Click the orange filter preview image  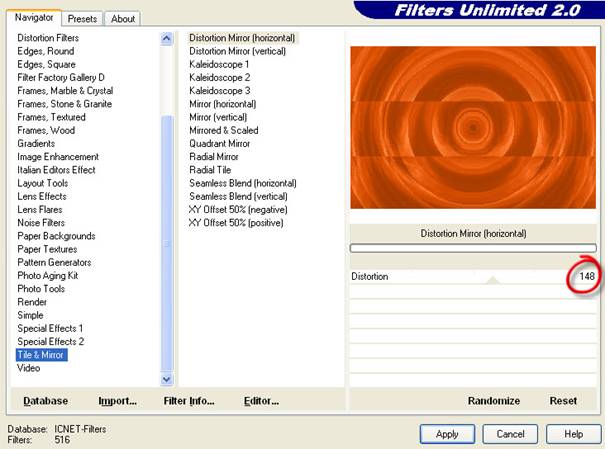473,127
